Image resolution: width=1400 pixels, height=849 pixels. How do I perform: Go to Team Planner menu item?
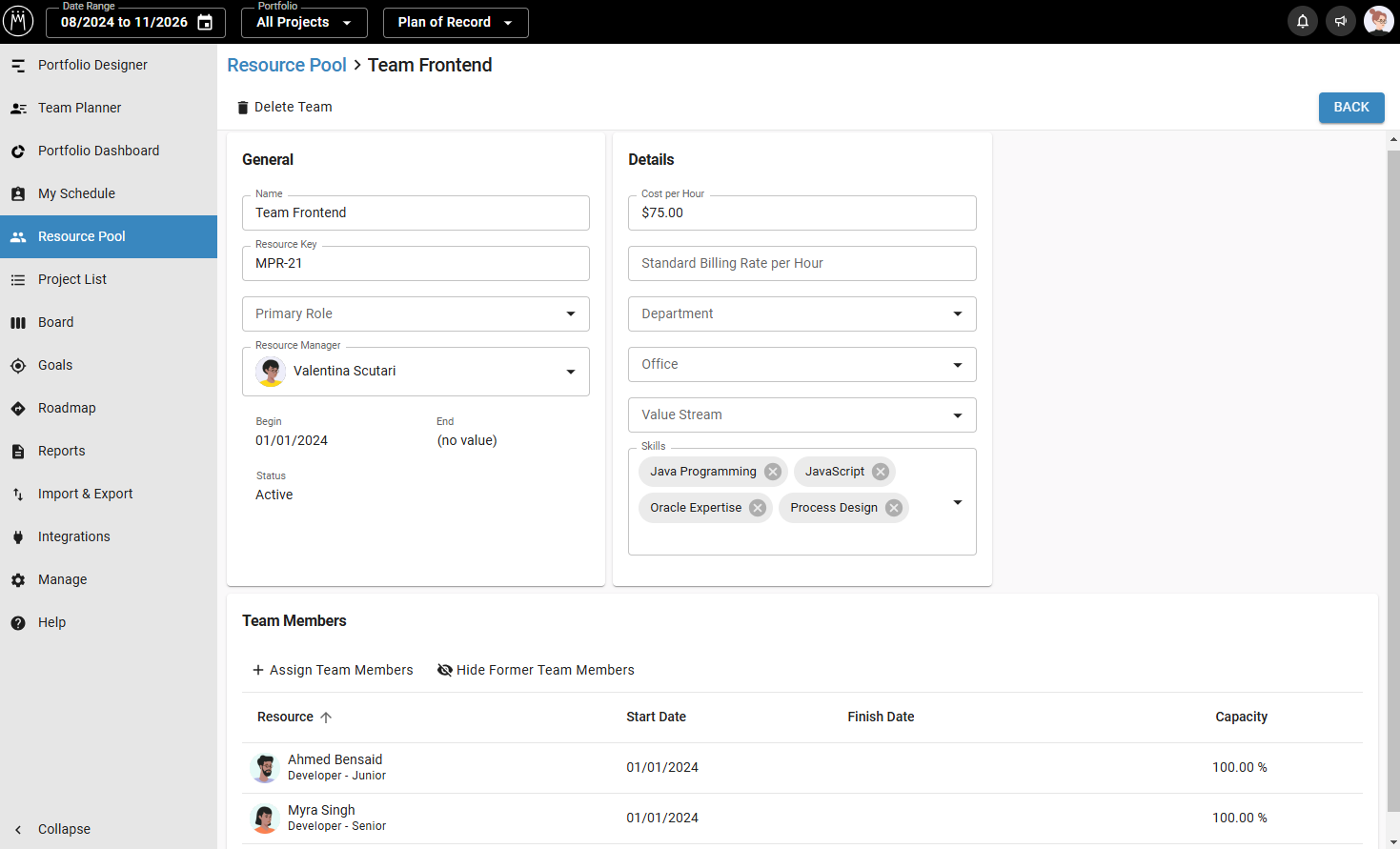109,108
